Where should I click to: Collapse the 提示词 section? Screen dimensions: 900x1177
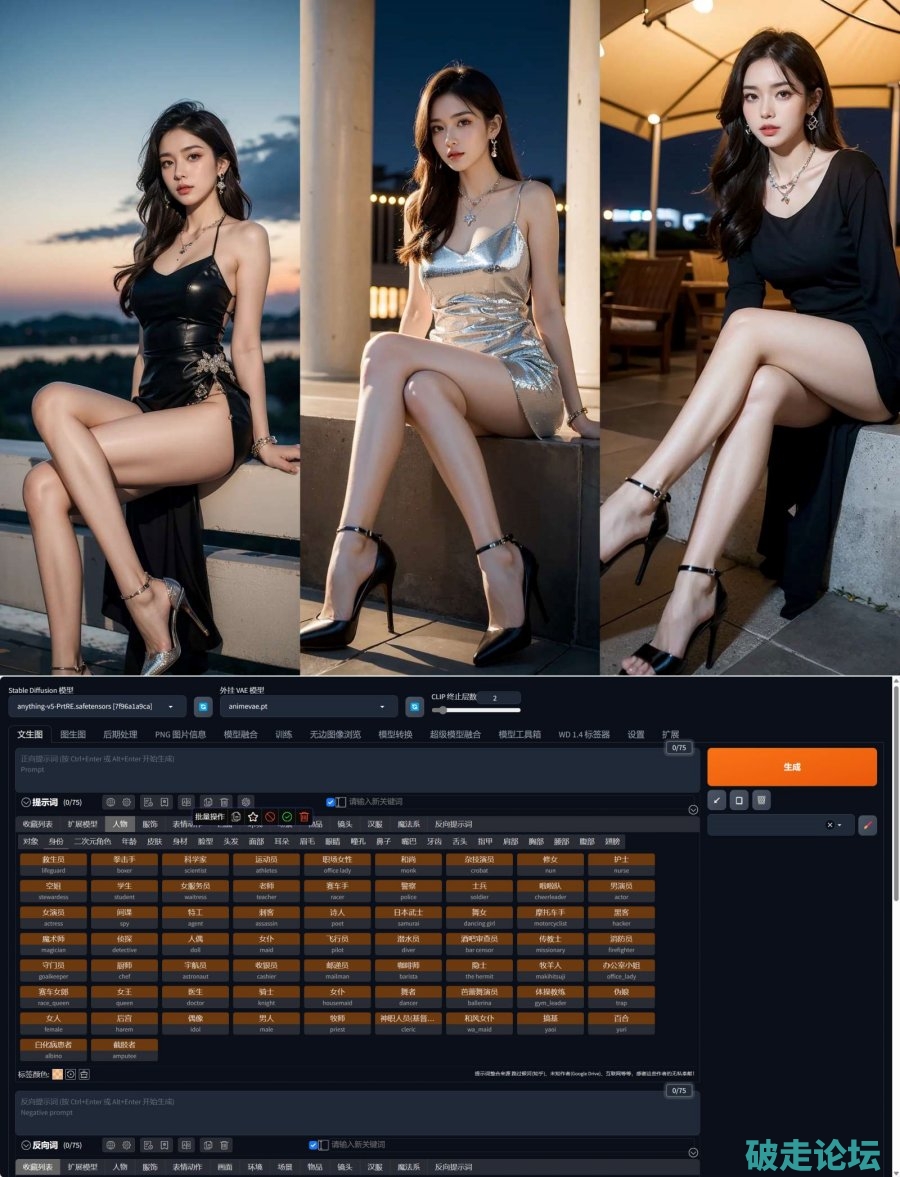coord(25,802)
